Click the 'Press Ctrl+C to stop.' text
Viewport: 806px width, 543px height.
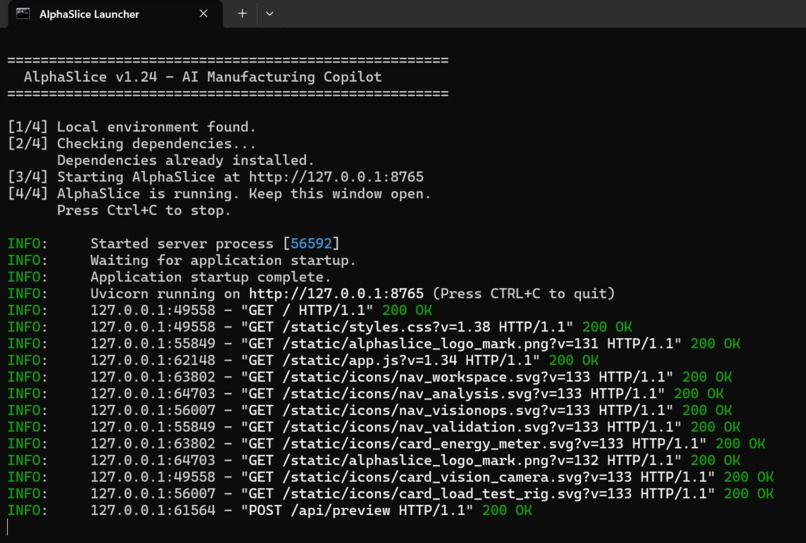(143, 210)
